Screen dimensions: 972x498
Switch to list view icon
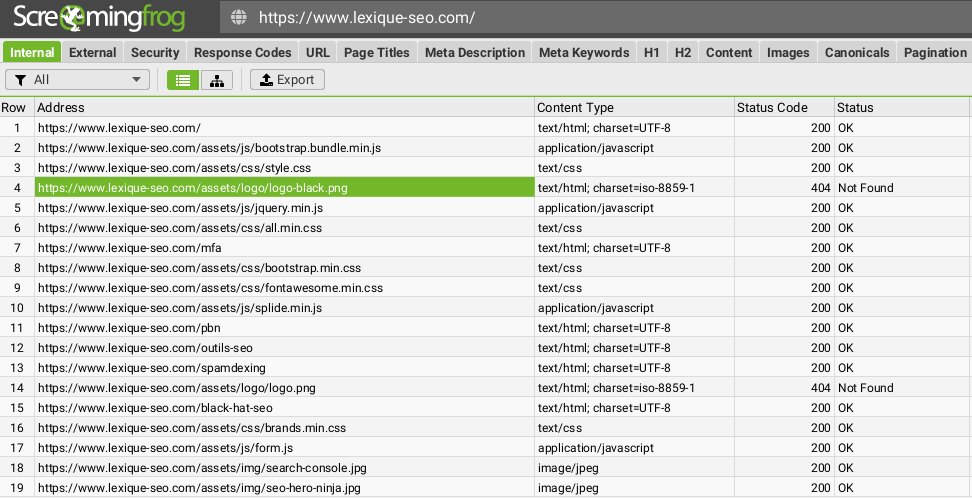tap(183, 80)
